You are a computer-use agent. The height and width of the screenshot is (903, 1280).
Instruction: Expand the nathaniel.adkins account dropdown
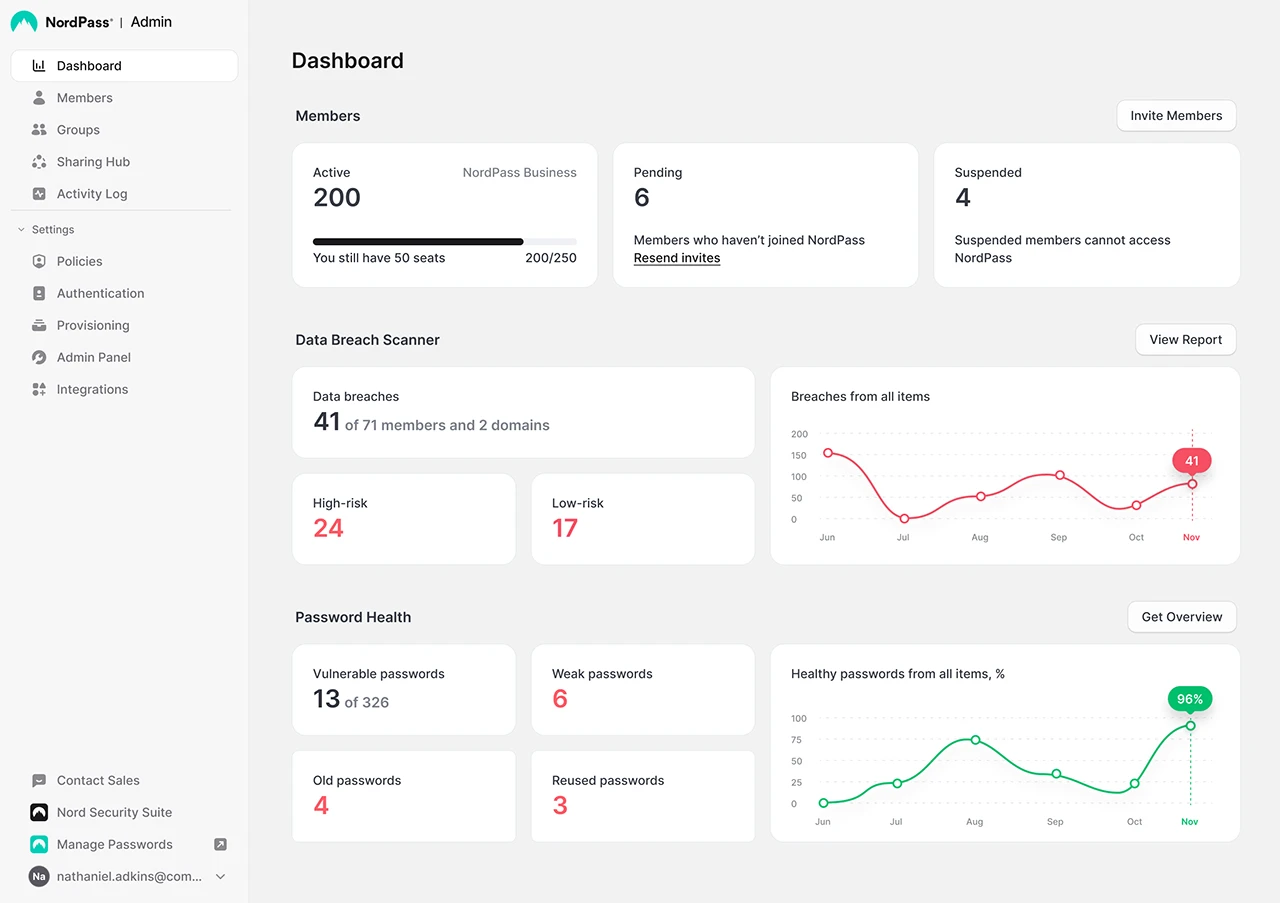(221, 876)
